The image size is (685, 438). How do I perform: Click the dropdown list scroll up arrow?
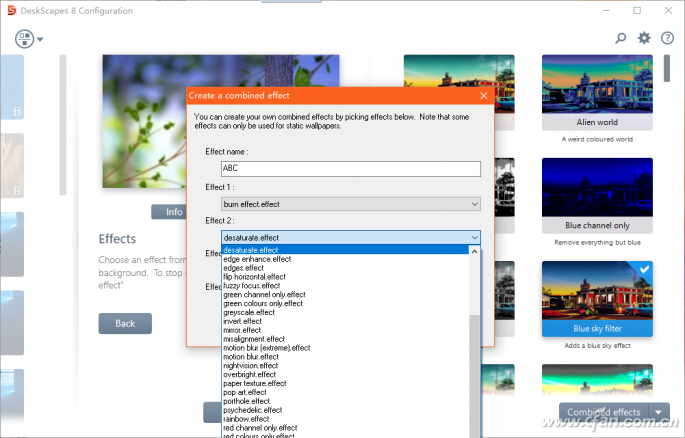pyautogui.click(x=474, y=252)
